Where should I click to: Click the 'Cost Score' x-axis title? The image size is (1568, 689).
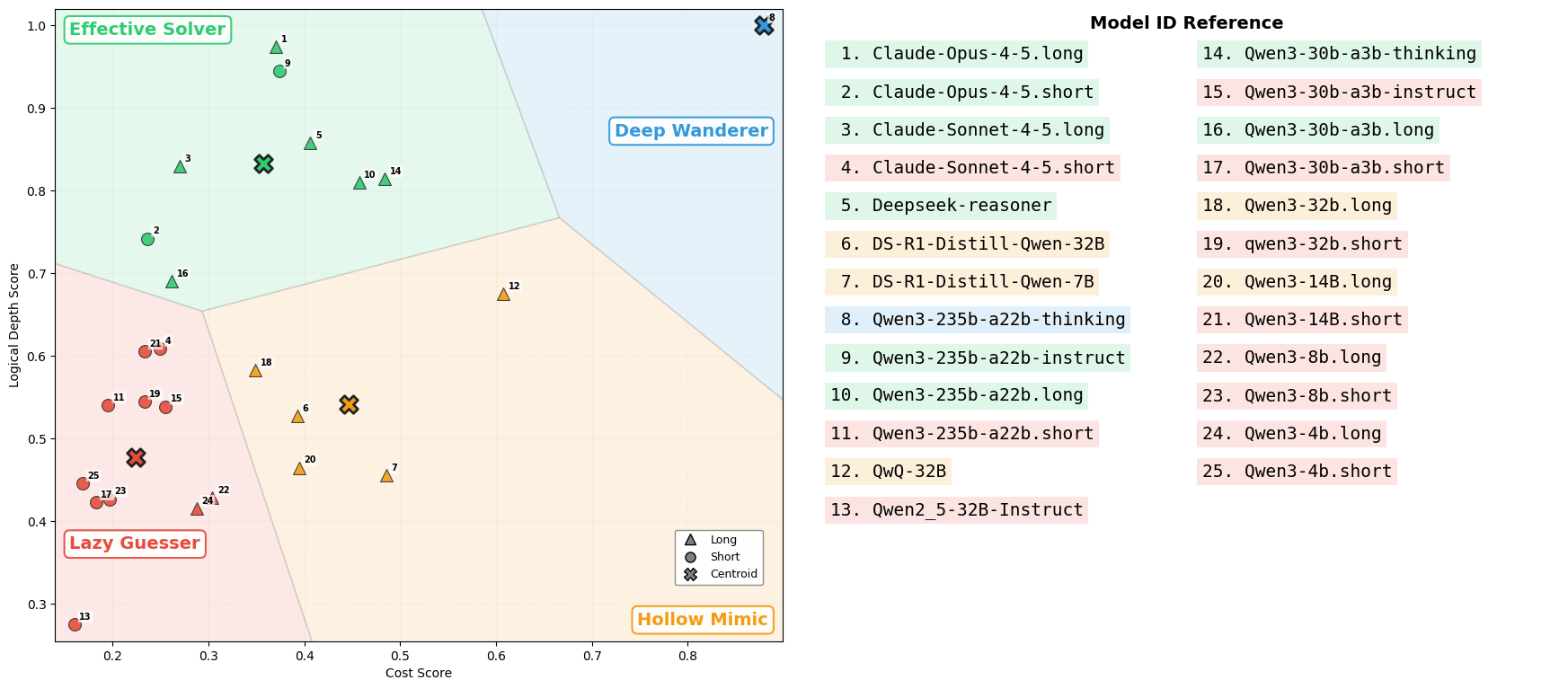419,673
